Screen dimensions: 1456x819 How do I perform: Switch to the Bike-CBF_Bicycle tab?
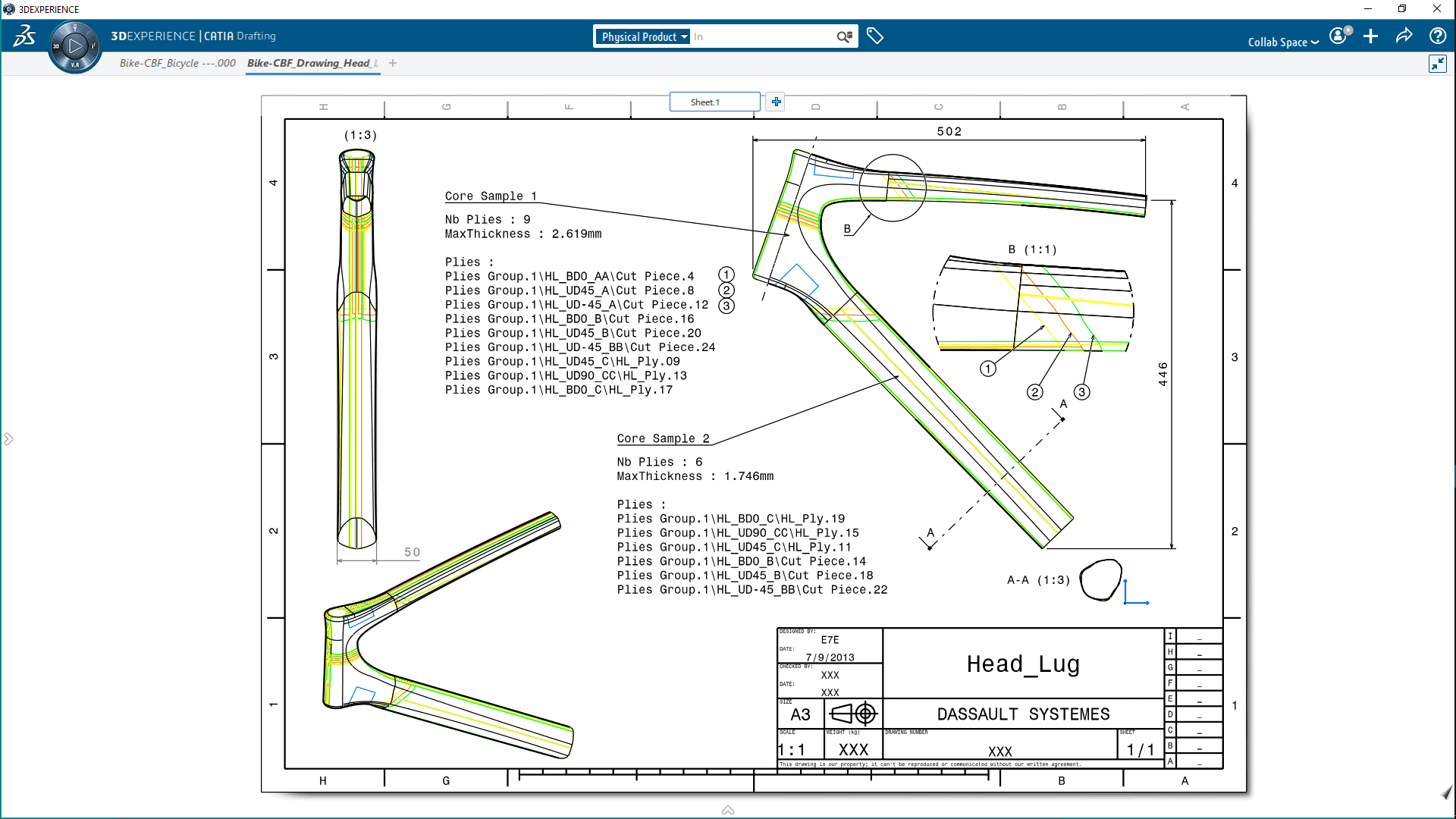pos(177,63)
